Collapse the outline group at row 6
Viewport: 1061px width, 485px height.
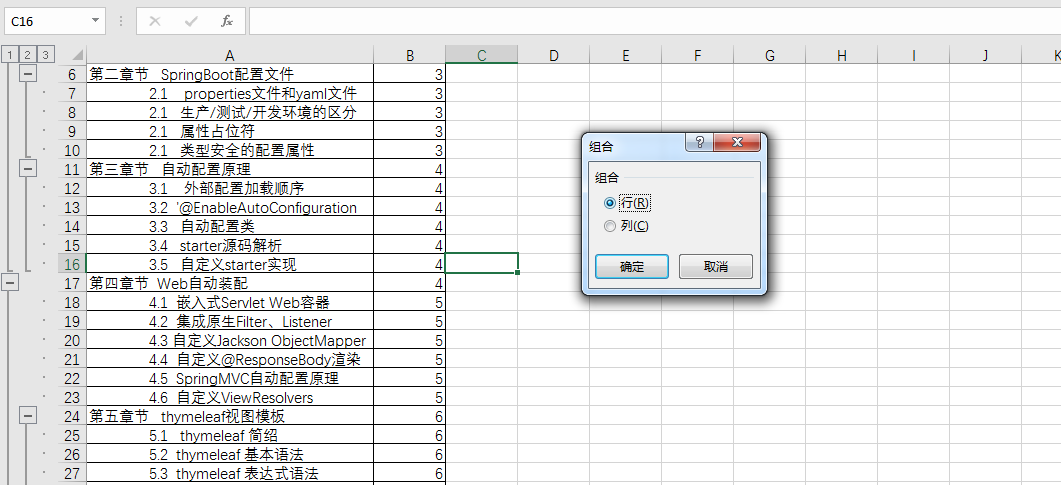coord(28,73)
